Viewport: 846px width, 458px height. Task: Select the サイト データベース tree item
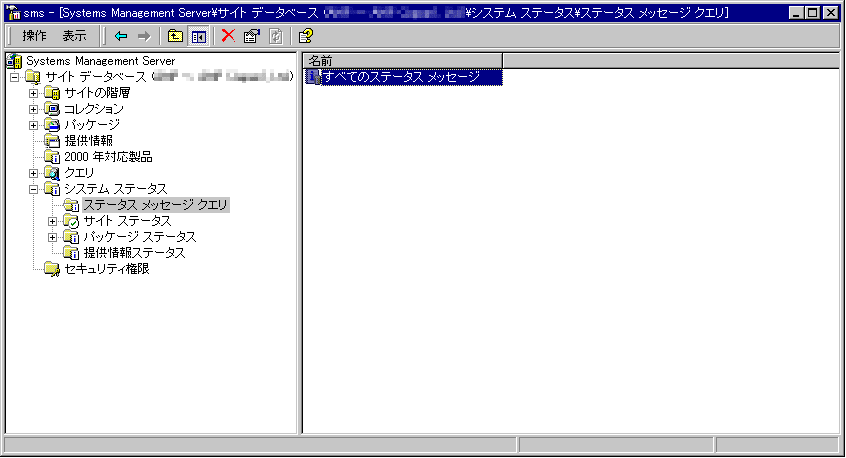[x=169, y=77]
